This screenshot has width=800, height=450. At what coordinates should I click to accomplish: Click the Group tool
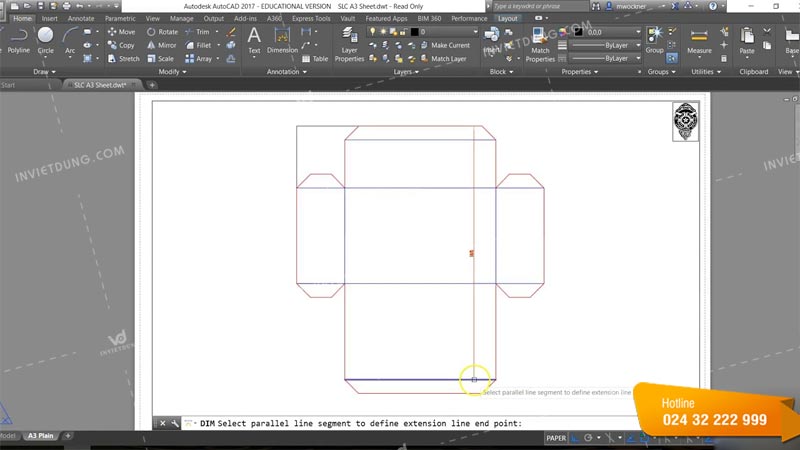[x=654, y=41]
